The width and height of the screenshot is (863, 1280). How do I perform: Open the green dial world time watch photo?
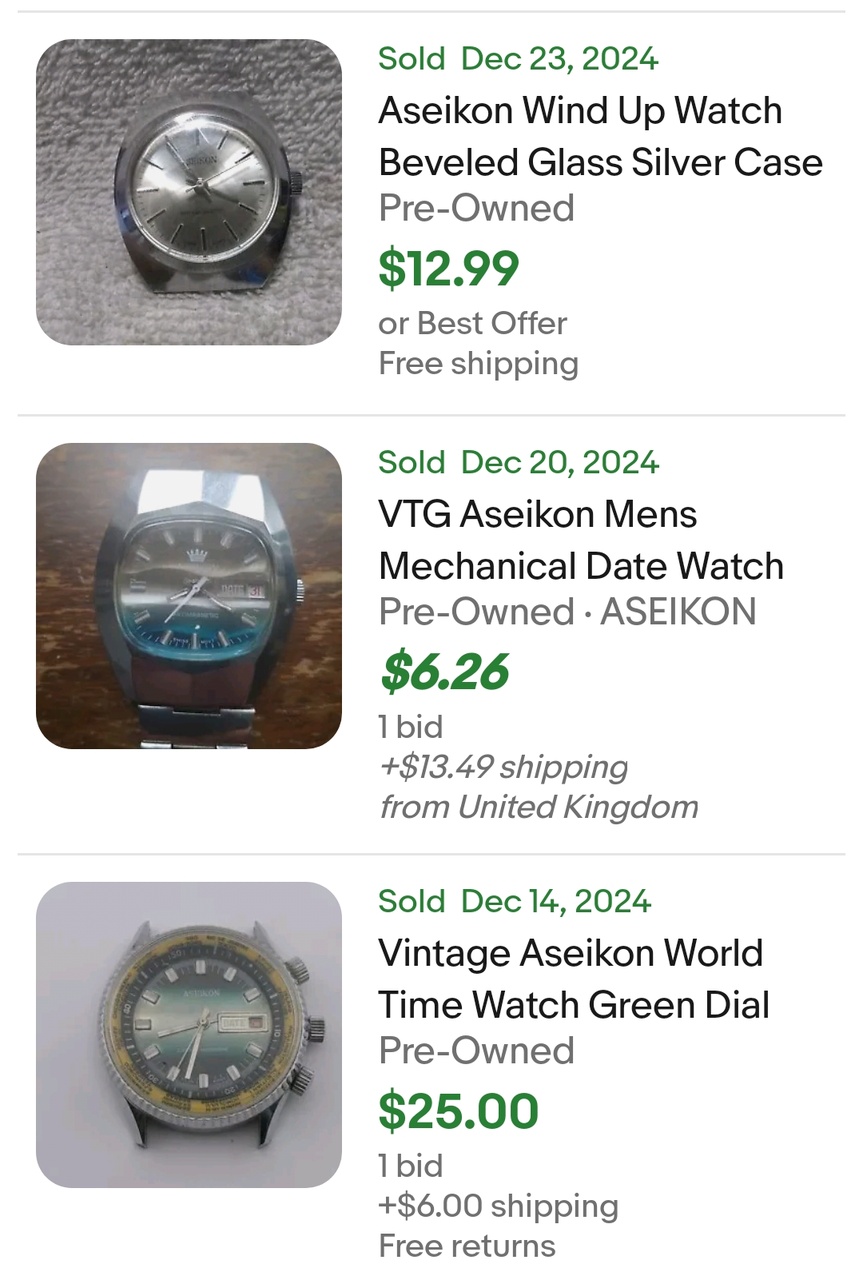[189, 1035]
